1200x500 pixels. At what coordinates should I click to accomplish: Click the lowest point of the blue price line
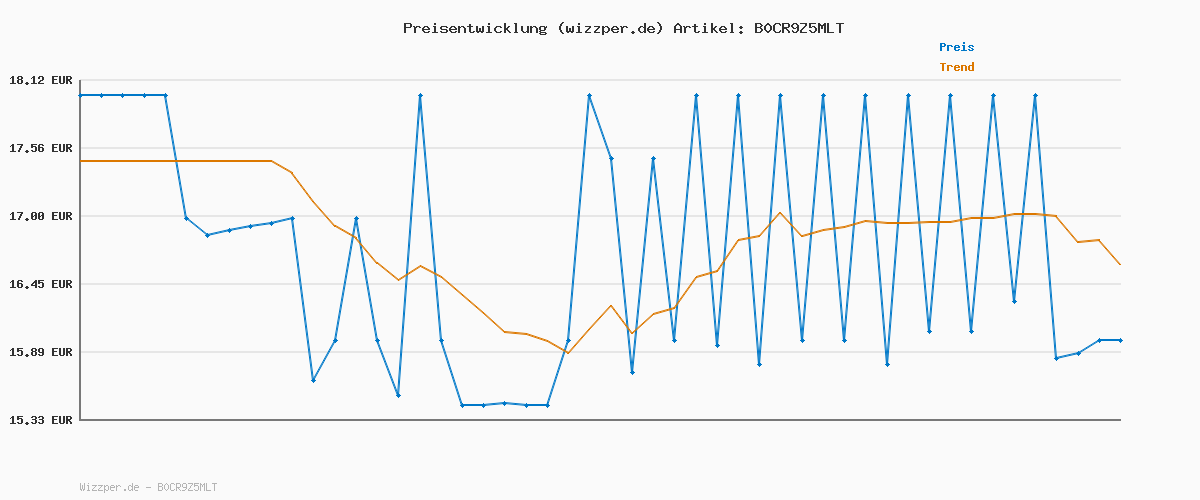click(x=462, y=405)
